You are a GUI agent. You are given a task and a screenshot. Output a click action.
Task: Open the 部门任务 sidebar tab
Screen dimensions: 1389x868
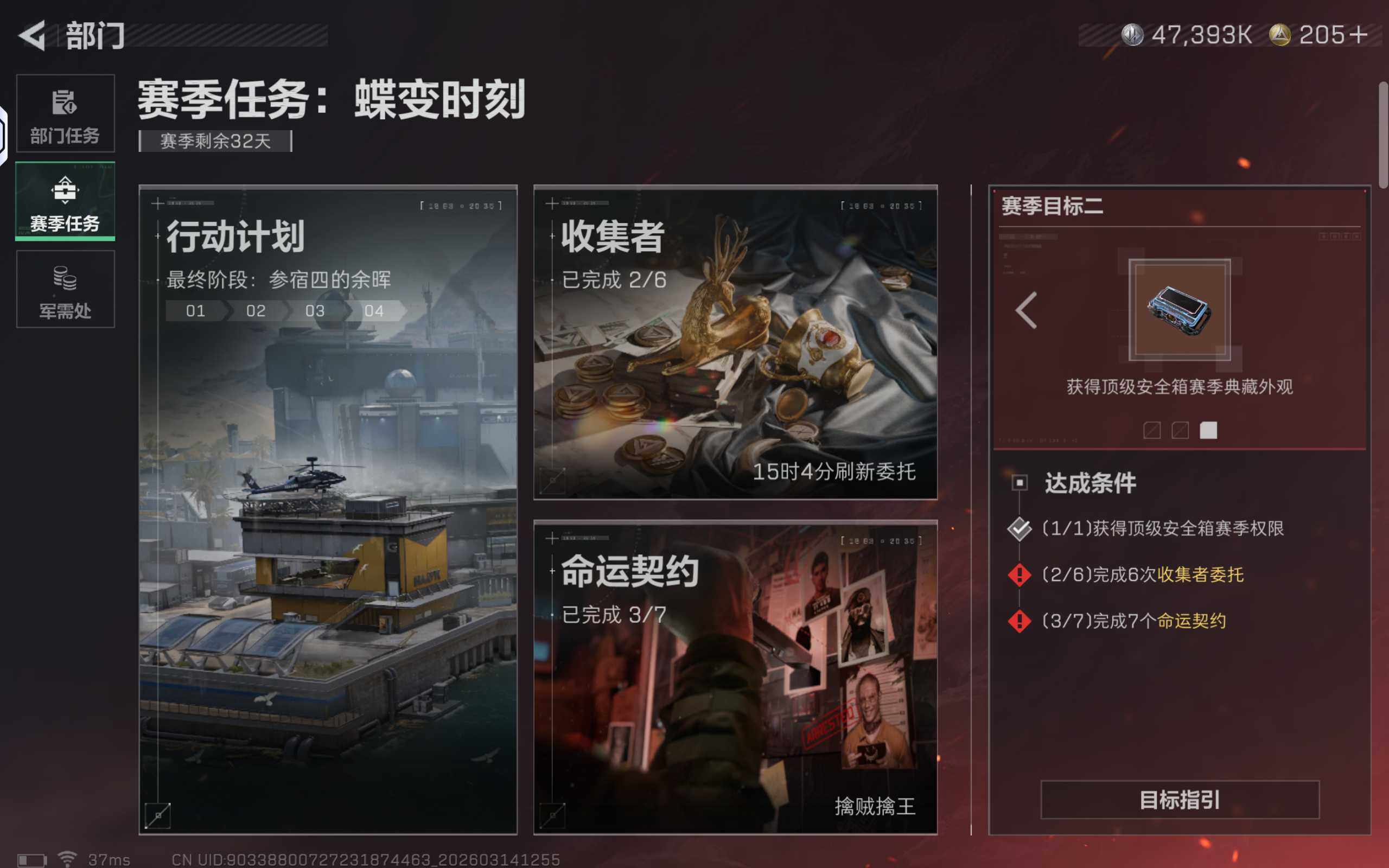(66, 113)
